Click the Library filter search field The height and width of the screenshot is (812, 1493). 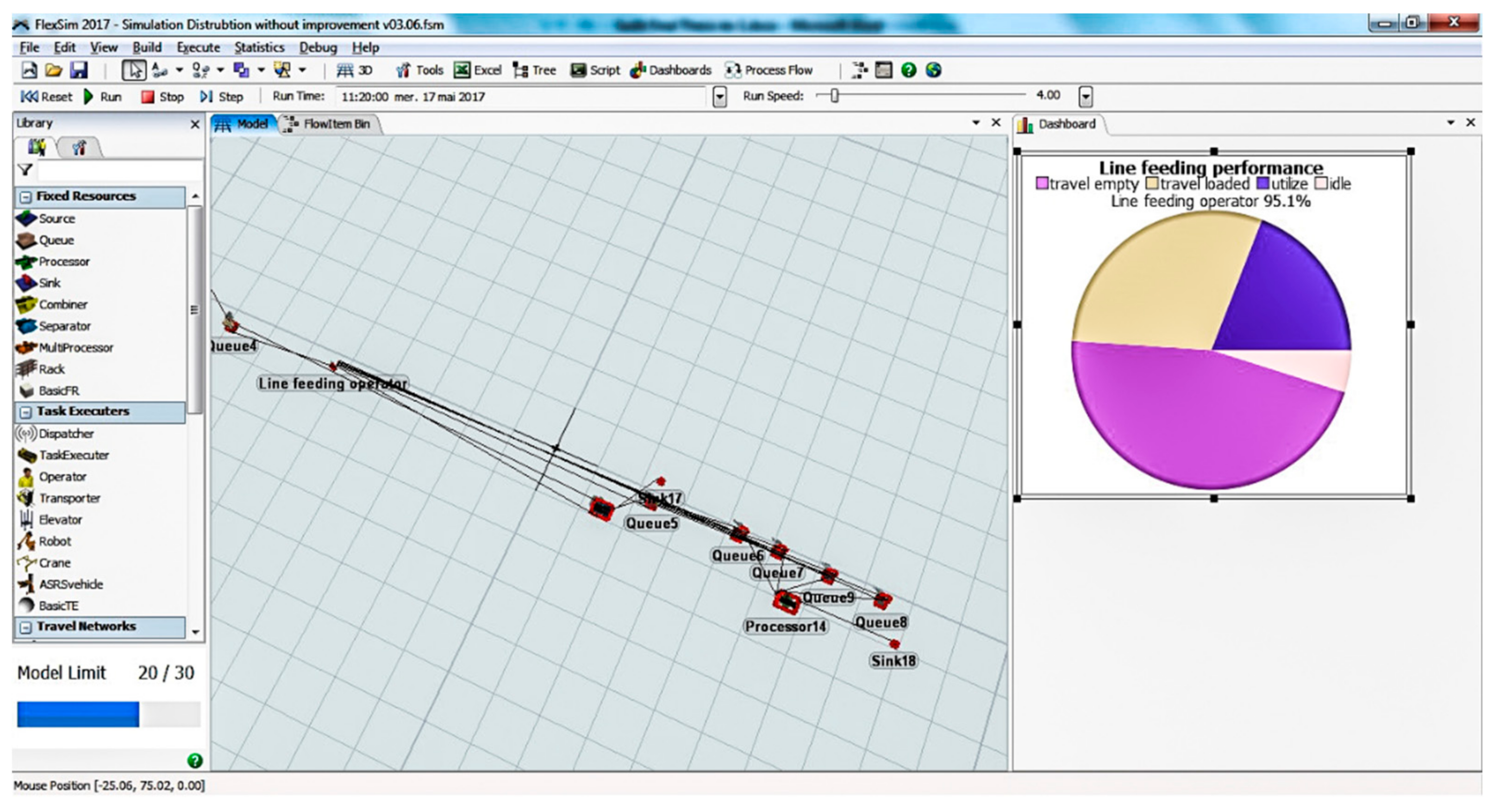[119, 170]
